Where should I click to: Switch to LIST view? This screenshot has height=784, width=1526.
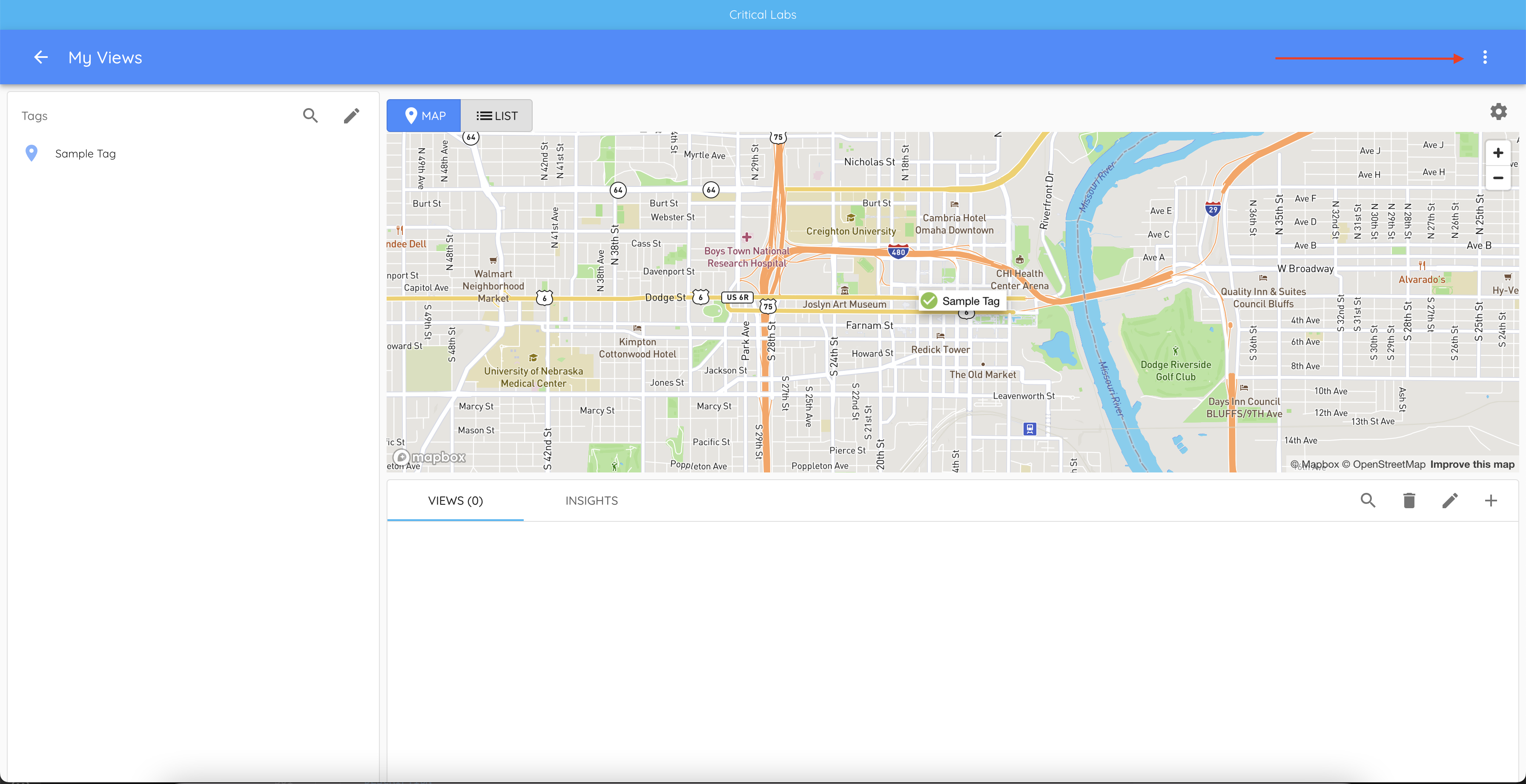[496, 115]
